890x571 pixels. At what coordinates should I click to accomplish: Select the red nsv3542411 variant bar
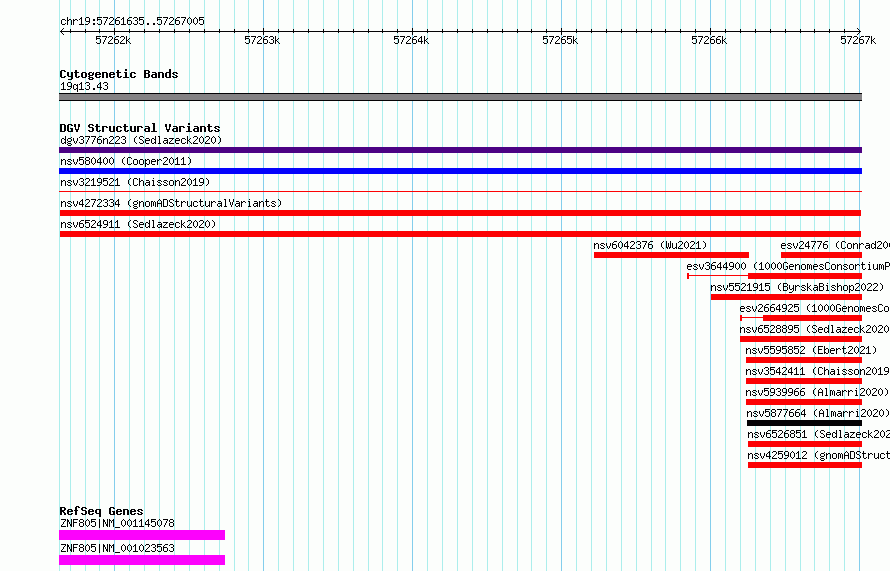point(804,381)
